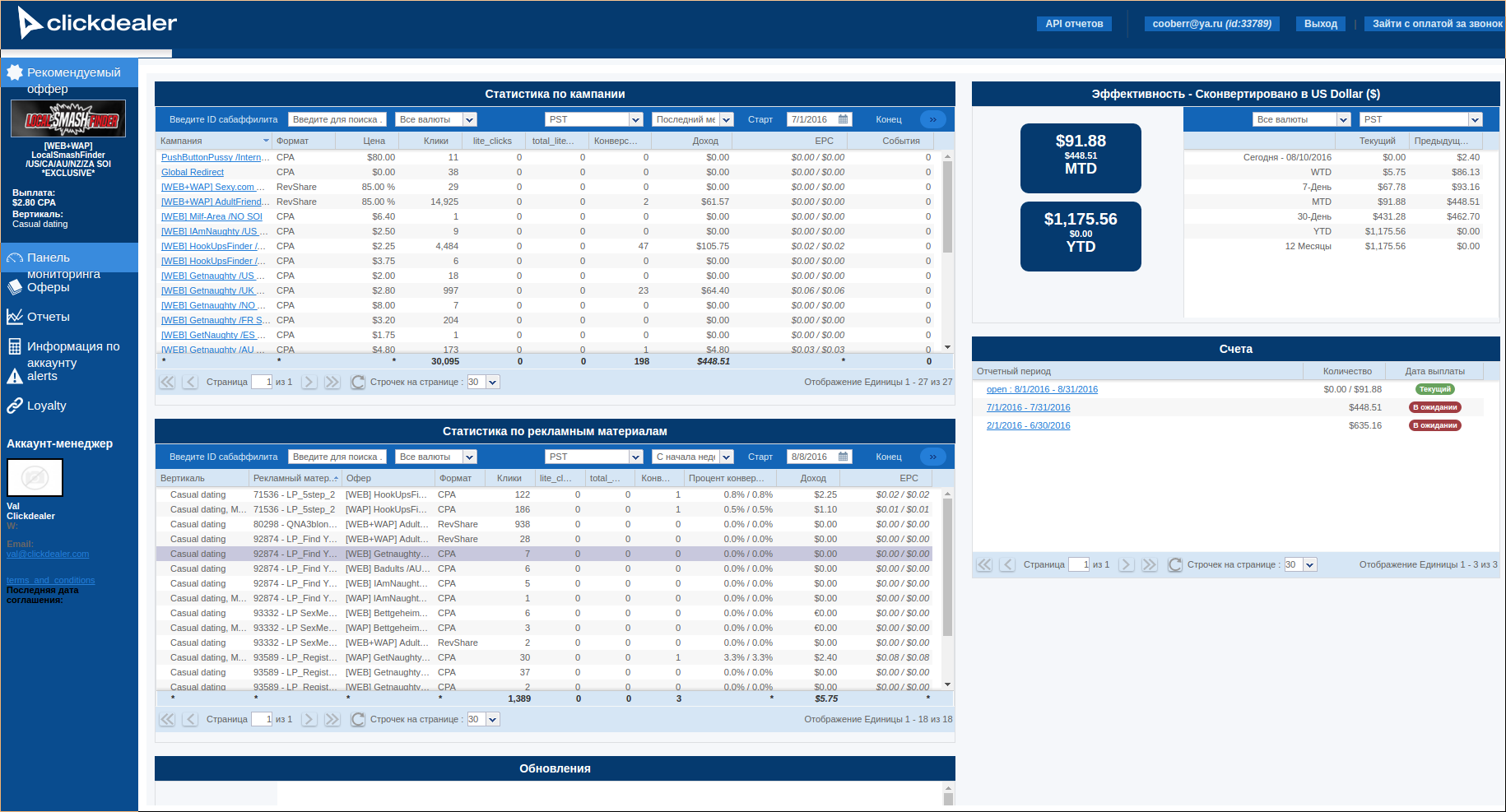Open Информация по аккаунту menu item
The width and height of the screenshot is (1506, 812).
click(69, 346)
